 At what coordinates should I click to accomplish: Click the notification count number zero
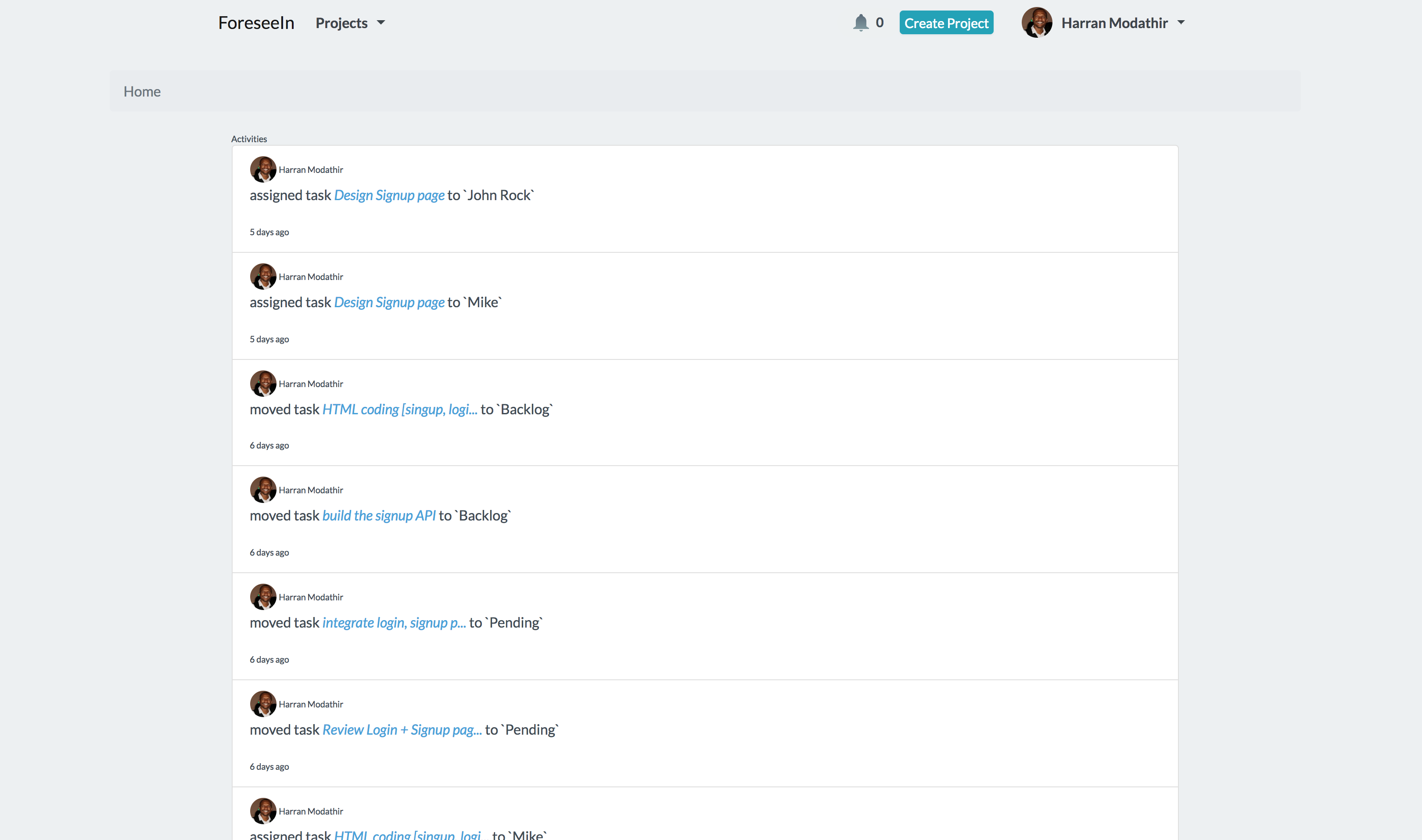(x=879, y=23)
